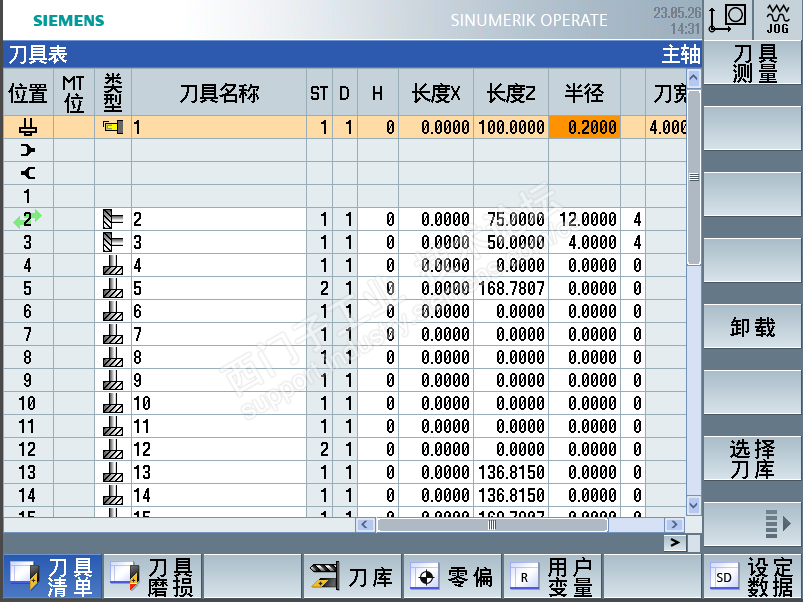803x602 pixels.
Task: Click the 长度Z value 50.0000
Action: tap(515, 242)
